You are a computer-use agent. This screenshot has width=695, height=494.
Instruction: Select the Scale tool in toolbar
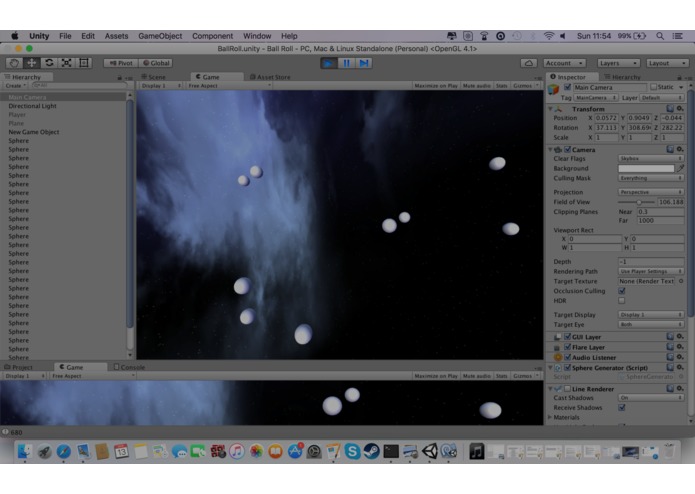[66, 63]
